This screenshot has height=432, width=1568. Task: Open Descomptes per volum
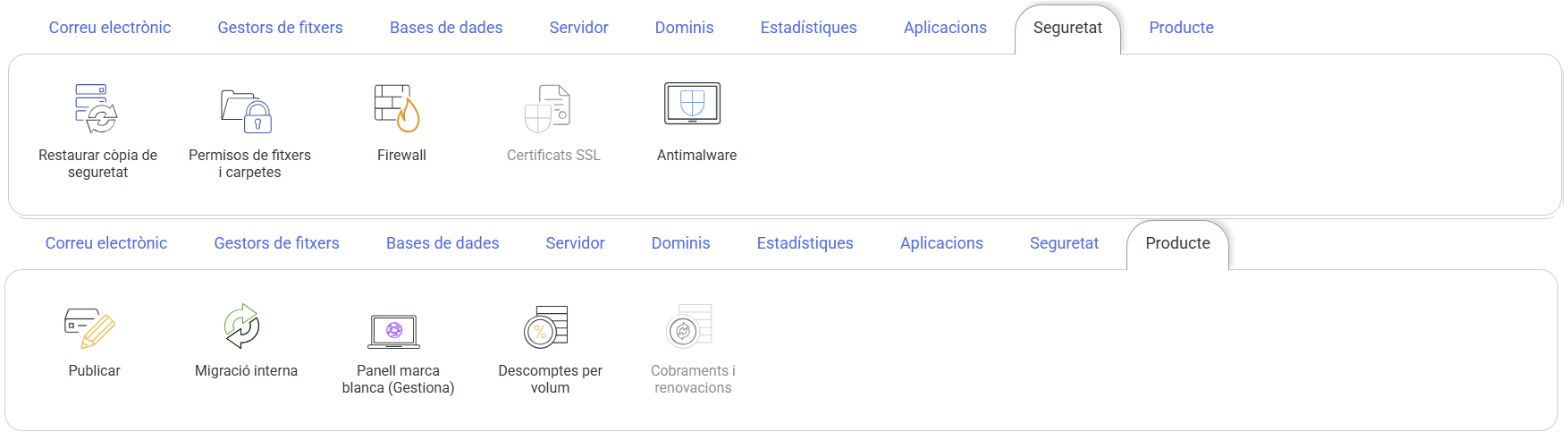(547, 326)
